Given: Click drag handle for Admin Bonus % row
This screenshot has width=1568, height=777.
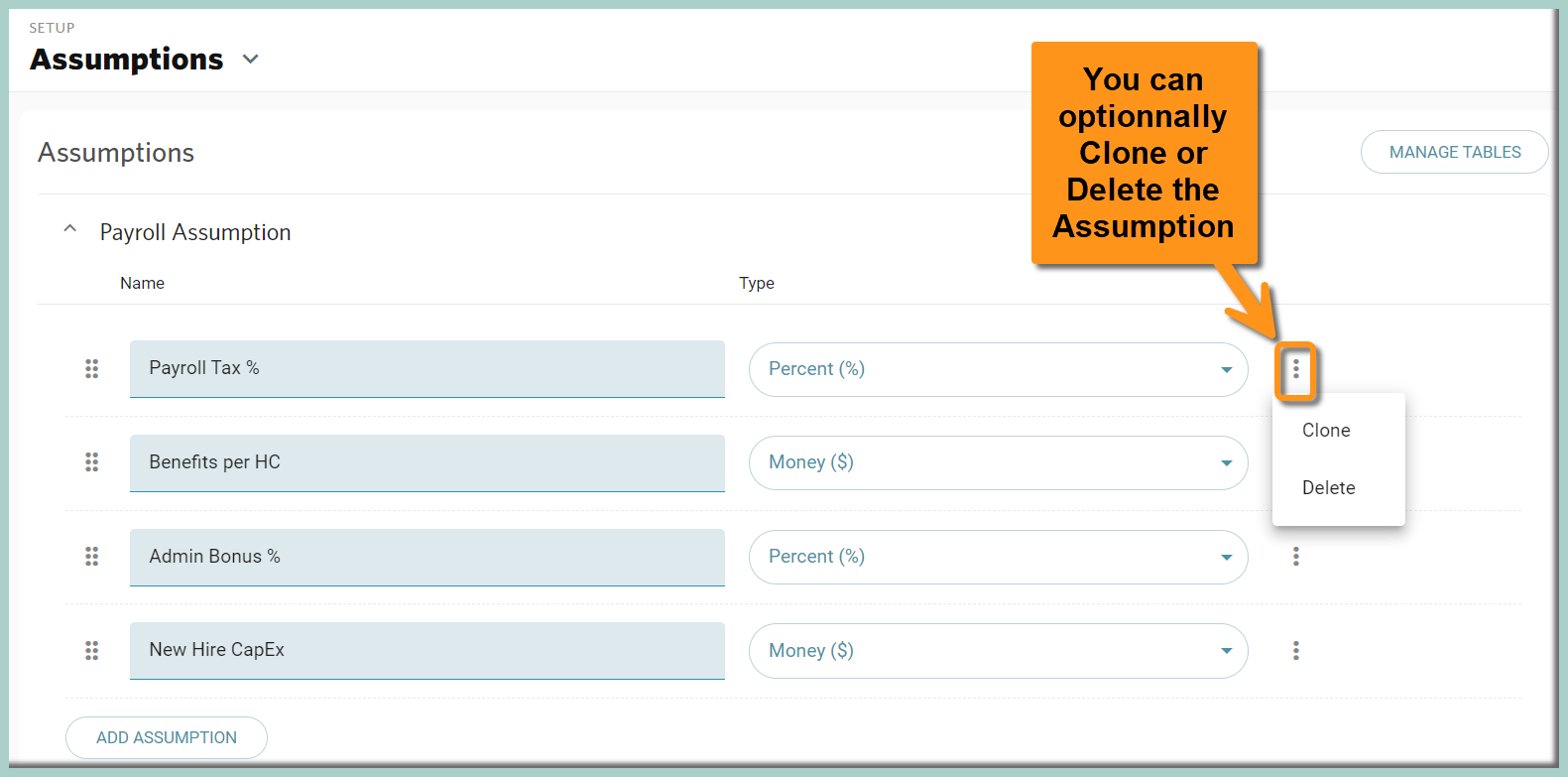Looking at the screenshot, I should (91, 557).
